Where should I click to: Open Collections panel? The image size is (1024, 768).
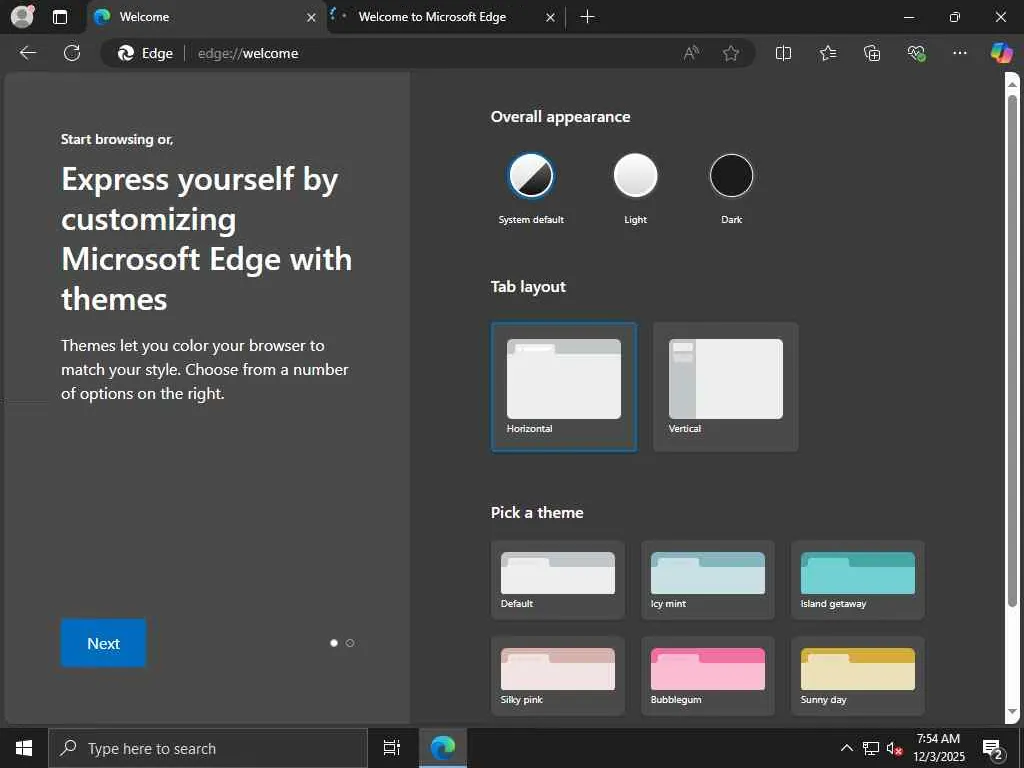click(x=872, y=53)
